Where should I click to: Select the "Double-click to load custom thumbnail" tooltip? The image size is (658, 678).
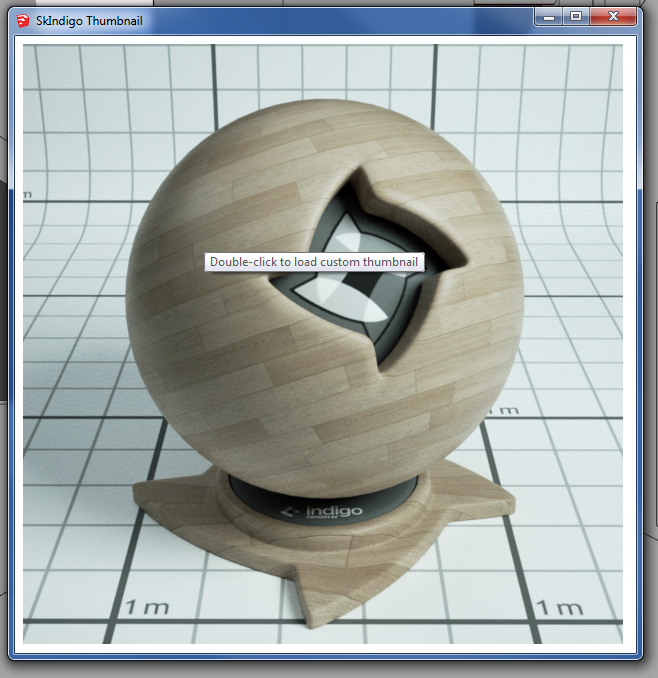(x=315, y=262)
